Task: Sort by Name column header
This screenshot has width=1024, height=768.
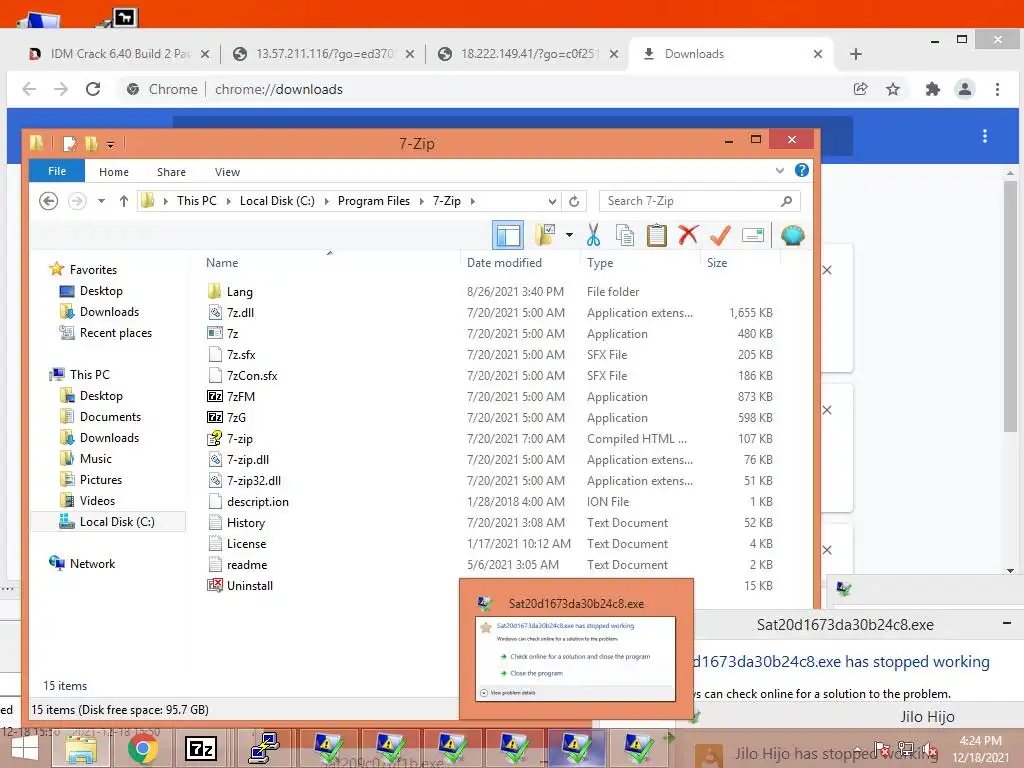Action: coord(222,263)
